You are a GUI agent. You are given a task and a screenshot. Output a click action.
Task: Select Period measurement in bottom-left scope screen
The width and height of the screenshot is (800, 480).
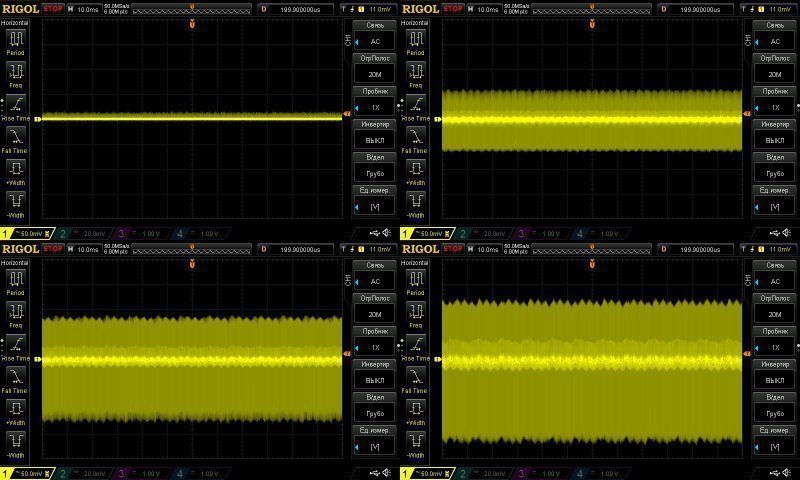(15, 283)
